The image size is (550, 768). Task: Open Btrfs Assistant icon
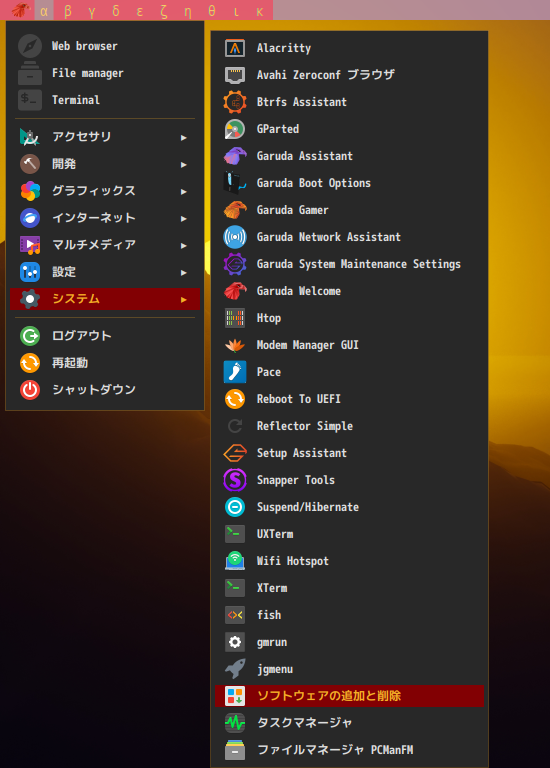(x=235, y=102)
